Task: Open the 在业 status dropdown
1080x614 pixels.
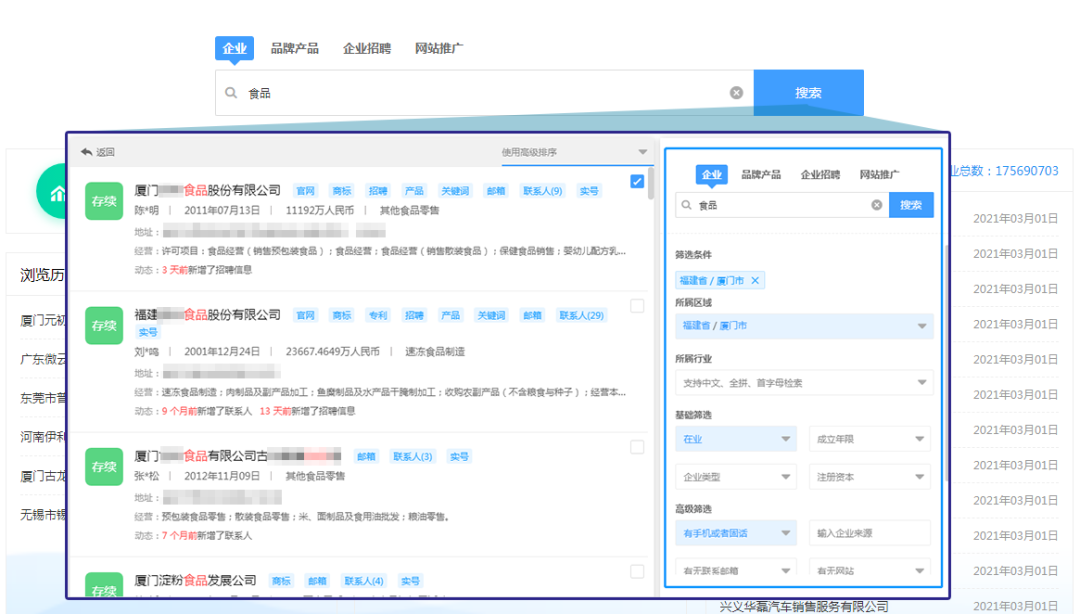Action: coord(736,439)
